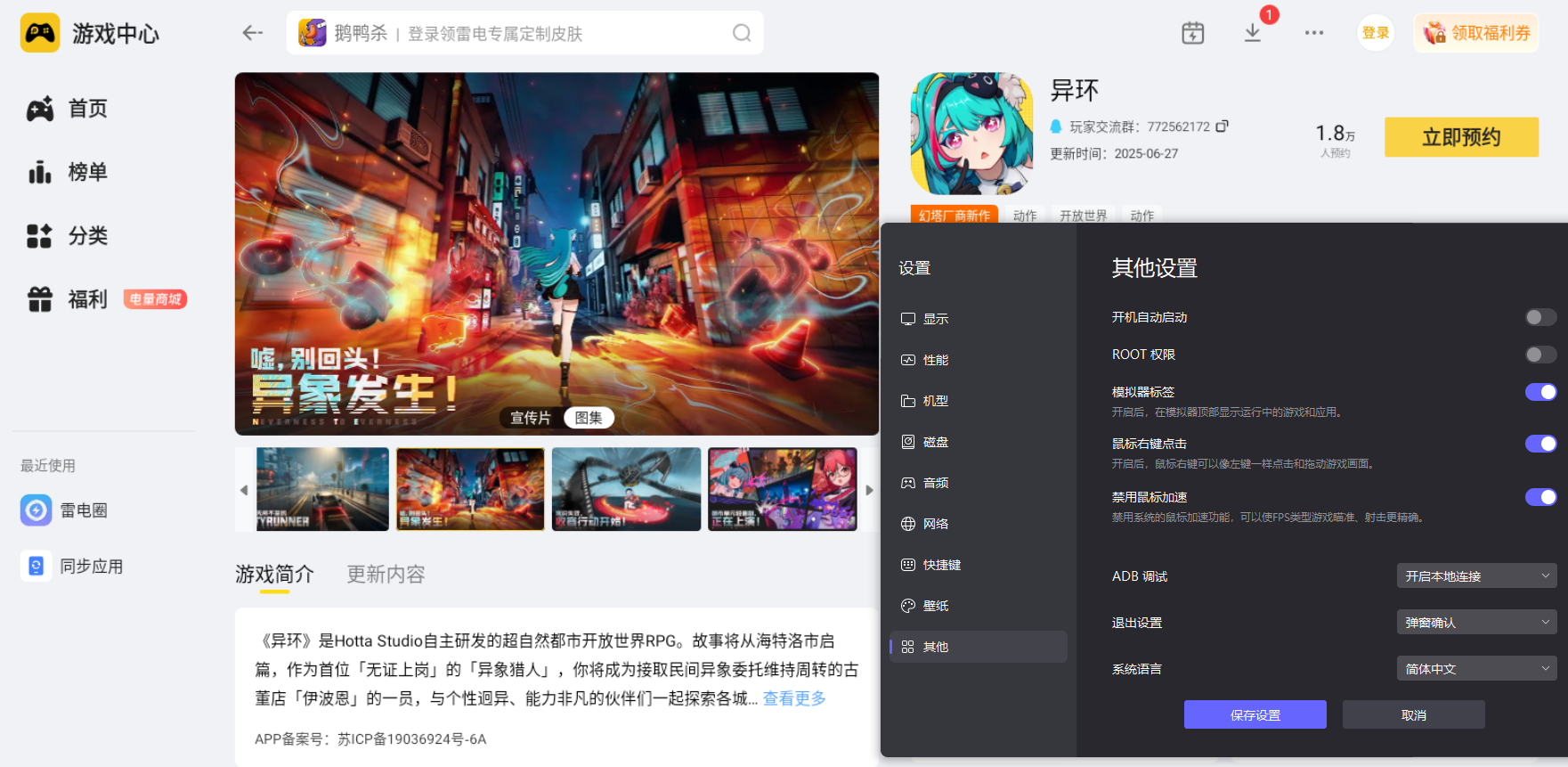Go to 首页 home page
Viewport: 1568px width, 767px height.
pyautogui.click(x=68, y=109)
